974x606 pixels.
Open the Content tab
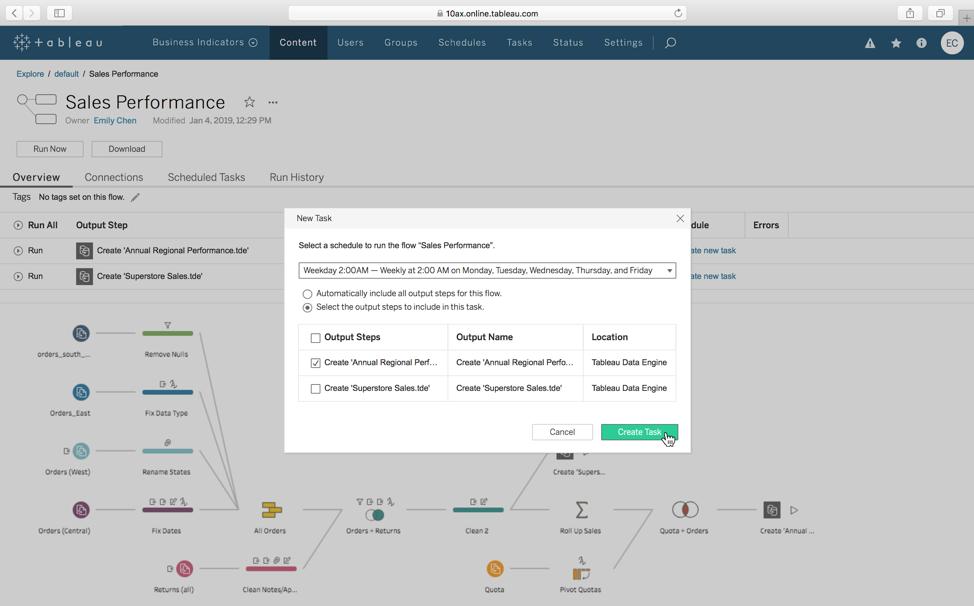coord(298,42)
